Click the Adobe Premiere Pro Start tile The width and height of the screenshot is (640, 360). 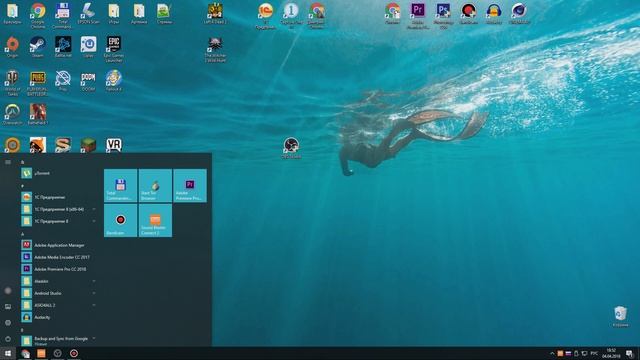coord(190,186)
